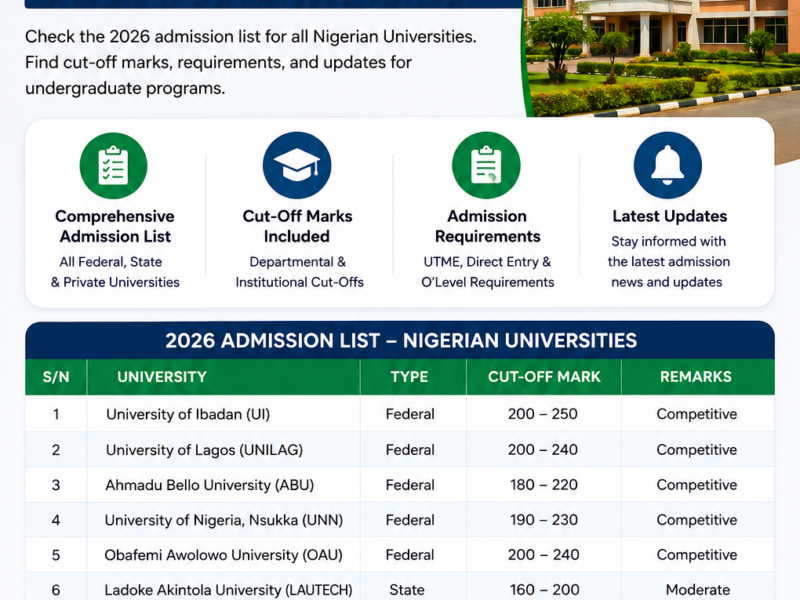
Task: Click serial number 1 in the table
Action: point(56,414)
